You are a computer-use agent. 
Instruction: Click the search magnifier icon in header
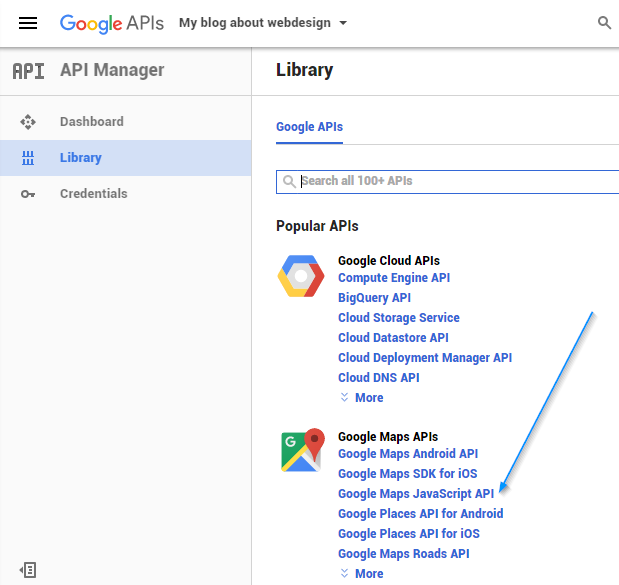(x=604, y=23)
